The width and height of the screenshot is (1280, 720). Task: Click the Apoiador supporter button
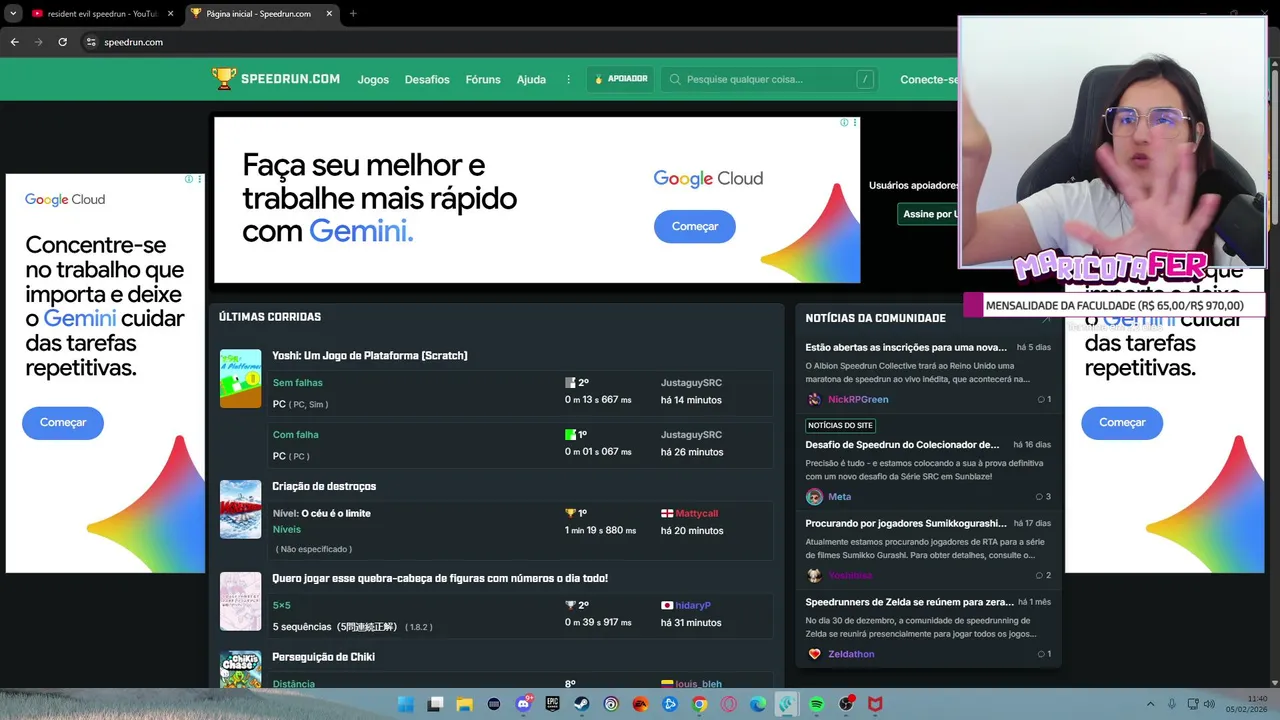[x=620, y=79]
